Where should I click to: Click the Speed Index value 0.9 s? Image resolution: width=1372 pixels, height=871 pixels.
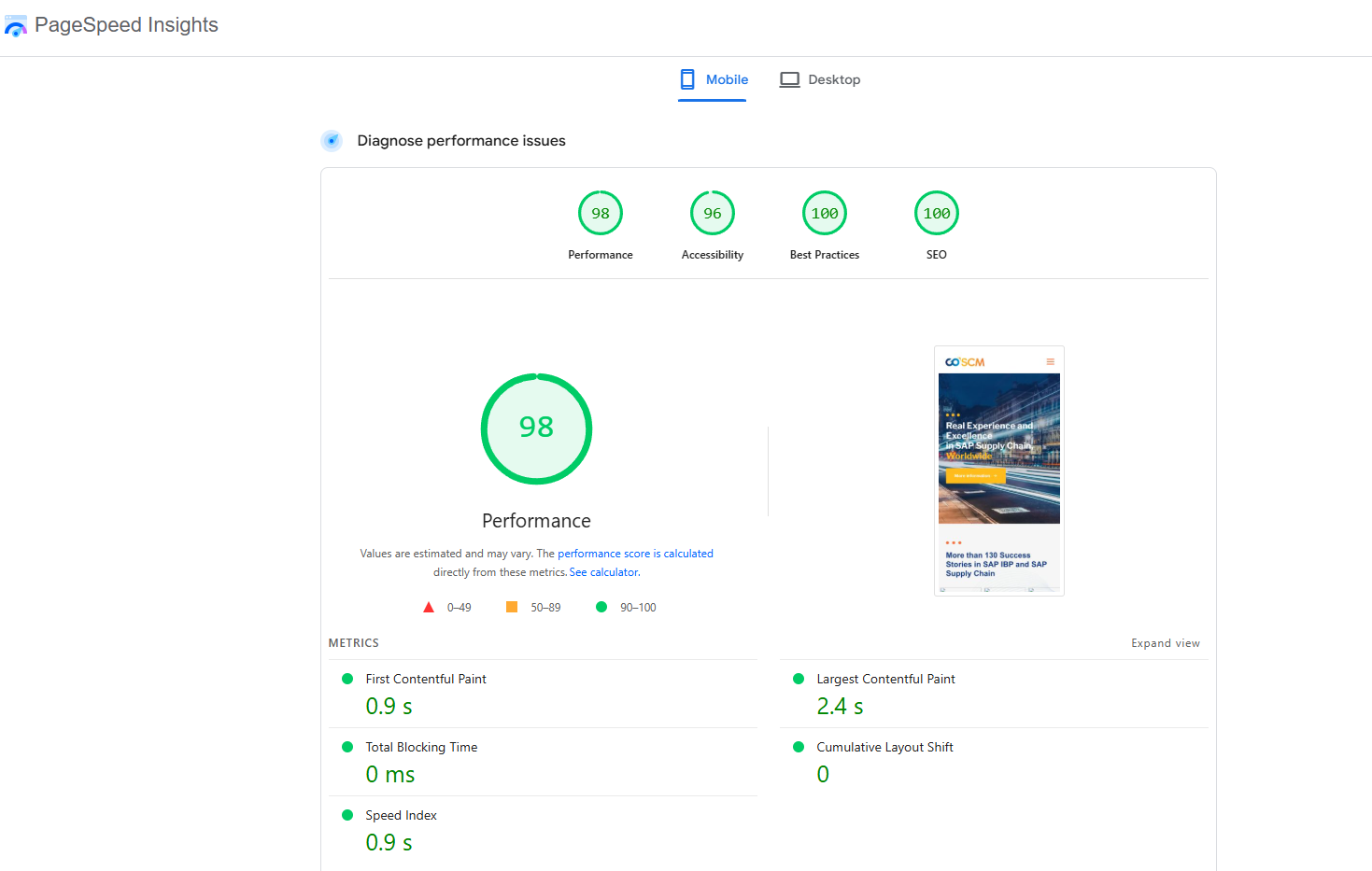pos(389,843)
